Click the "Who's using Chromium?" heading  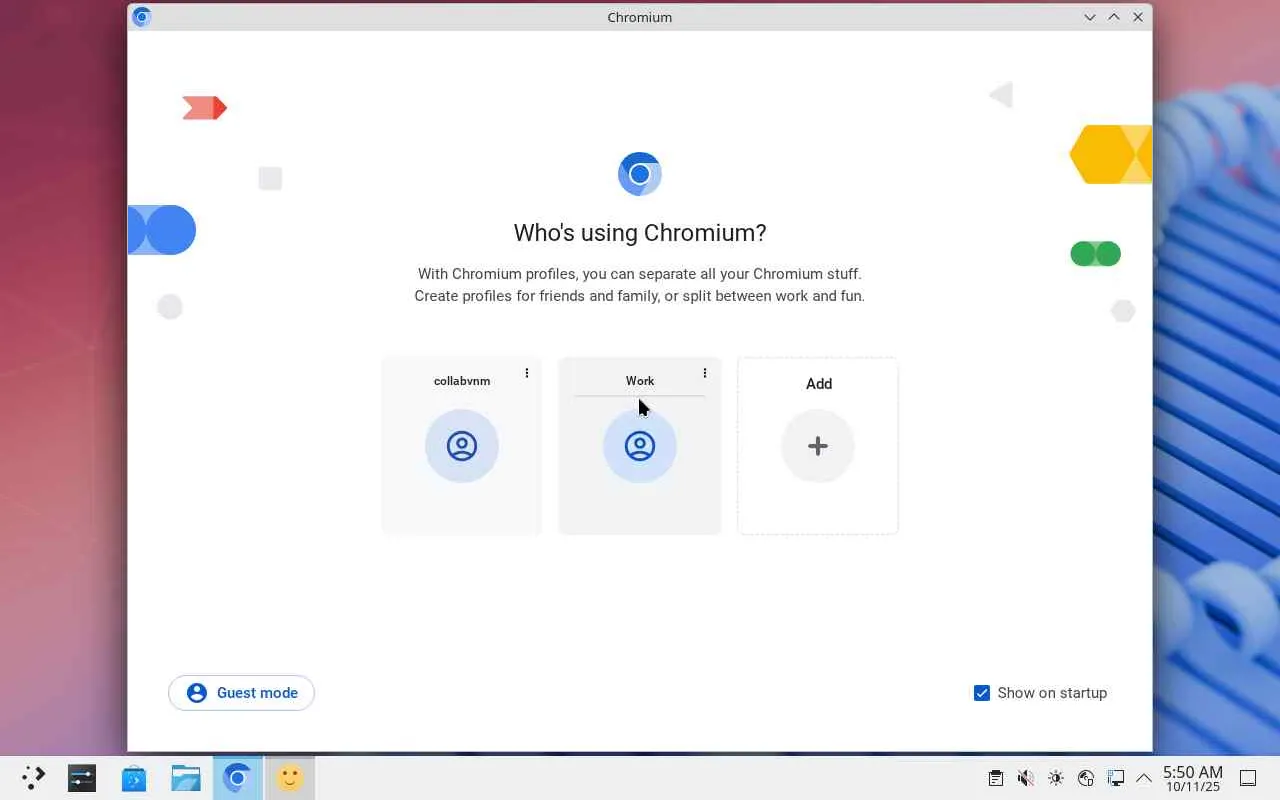pos(640,233)
